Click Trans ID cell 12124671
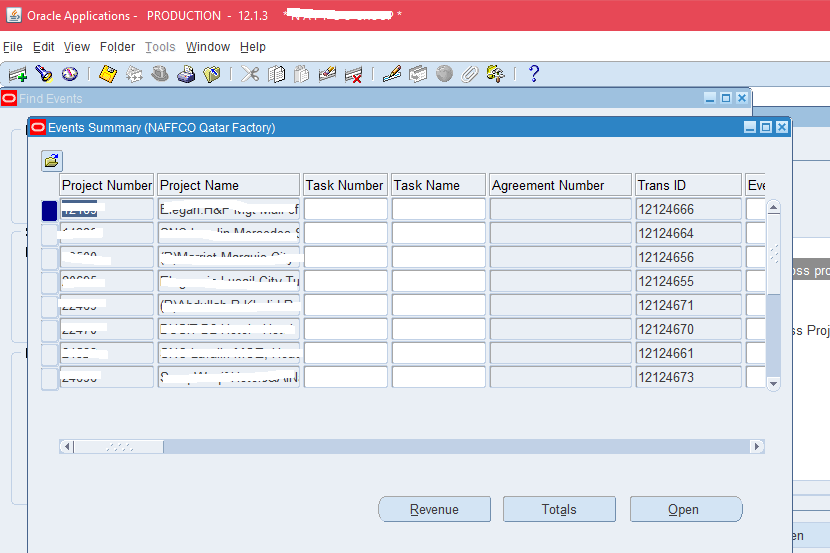The width and height of the screenshot is (830, 553). [688, 305]
